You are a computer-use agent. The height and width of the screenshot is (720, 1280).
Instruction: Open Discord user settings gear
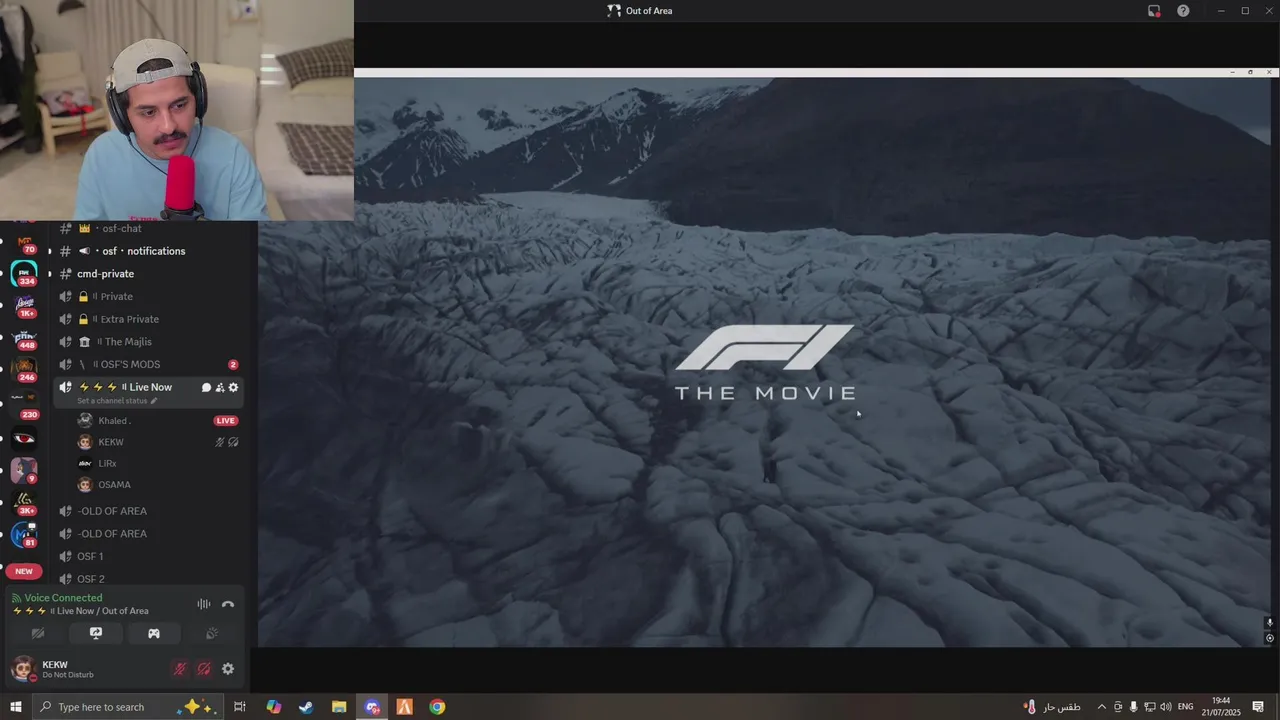tap(228, 669)
